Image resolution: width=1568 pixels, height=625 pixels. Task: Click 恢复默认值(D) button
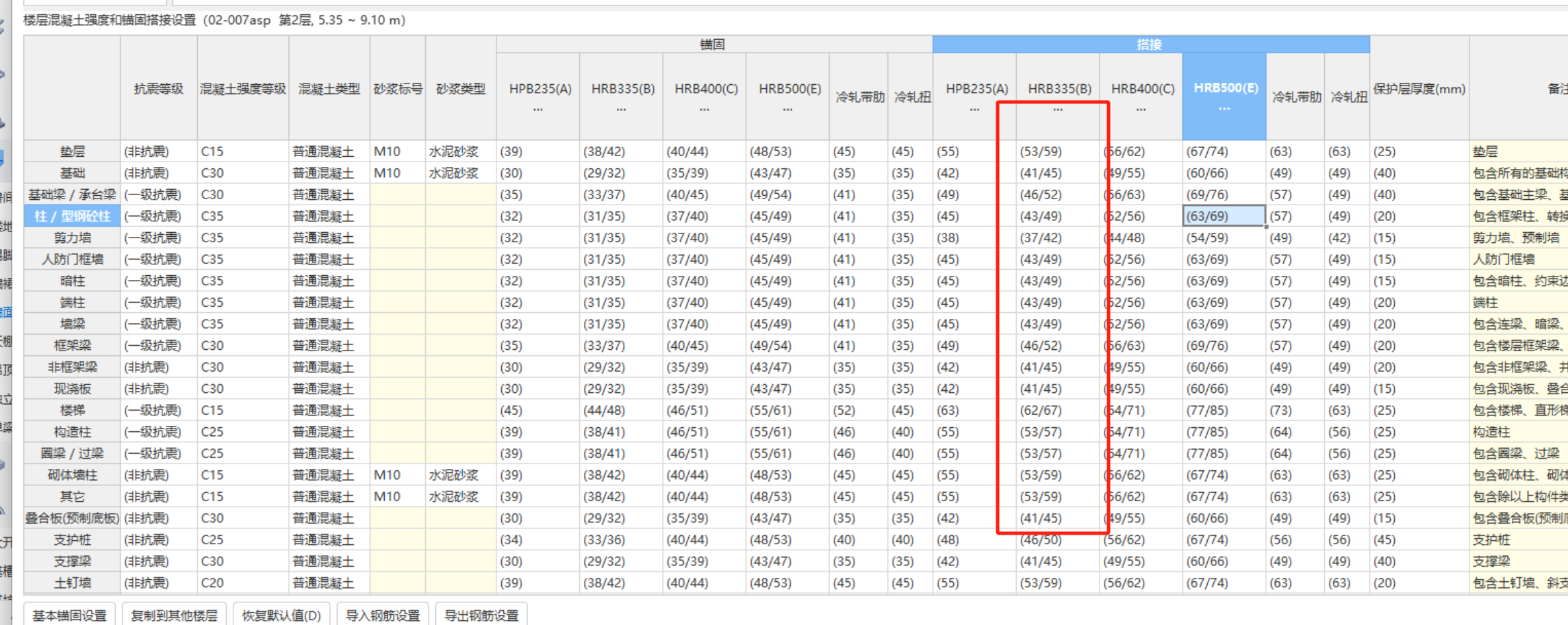[281, 615]
